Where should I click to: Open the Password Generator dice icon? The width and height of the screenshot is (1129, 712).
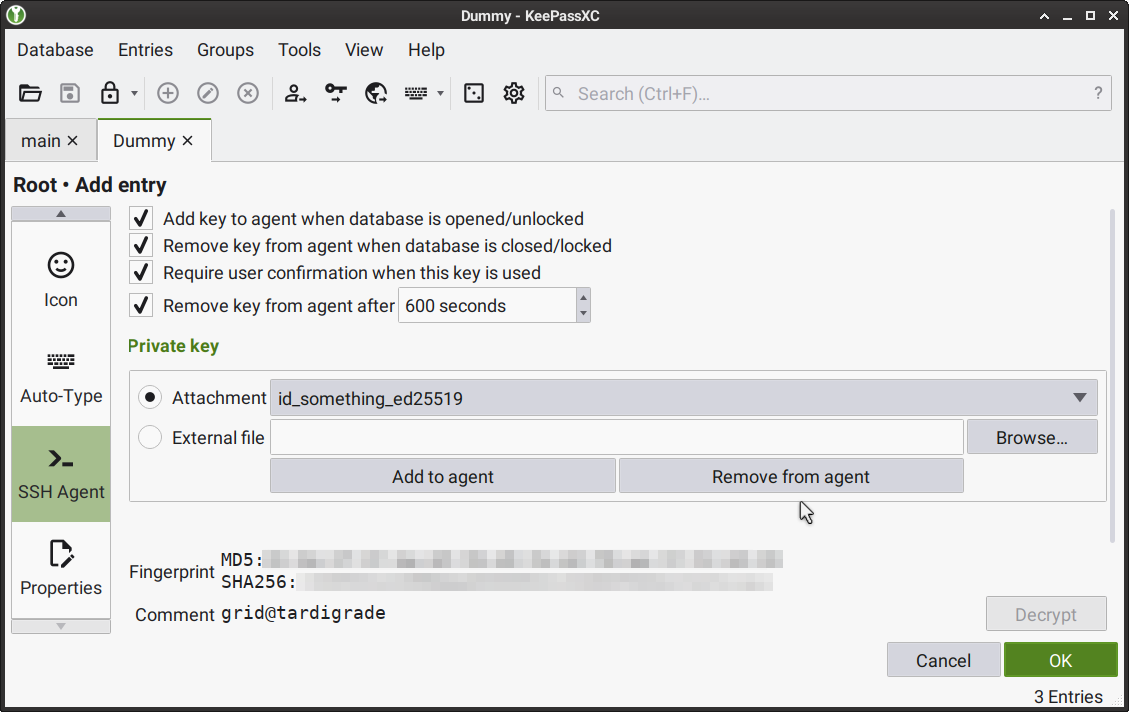(x=473, y=92)
